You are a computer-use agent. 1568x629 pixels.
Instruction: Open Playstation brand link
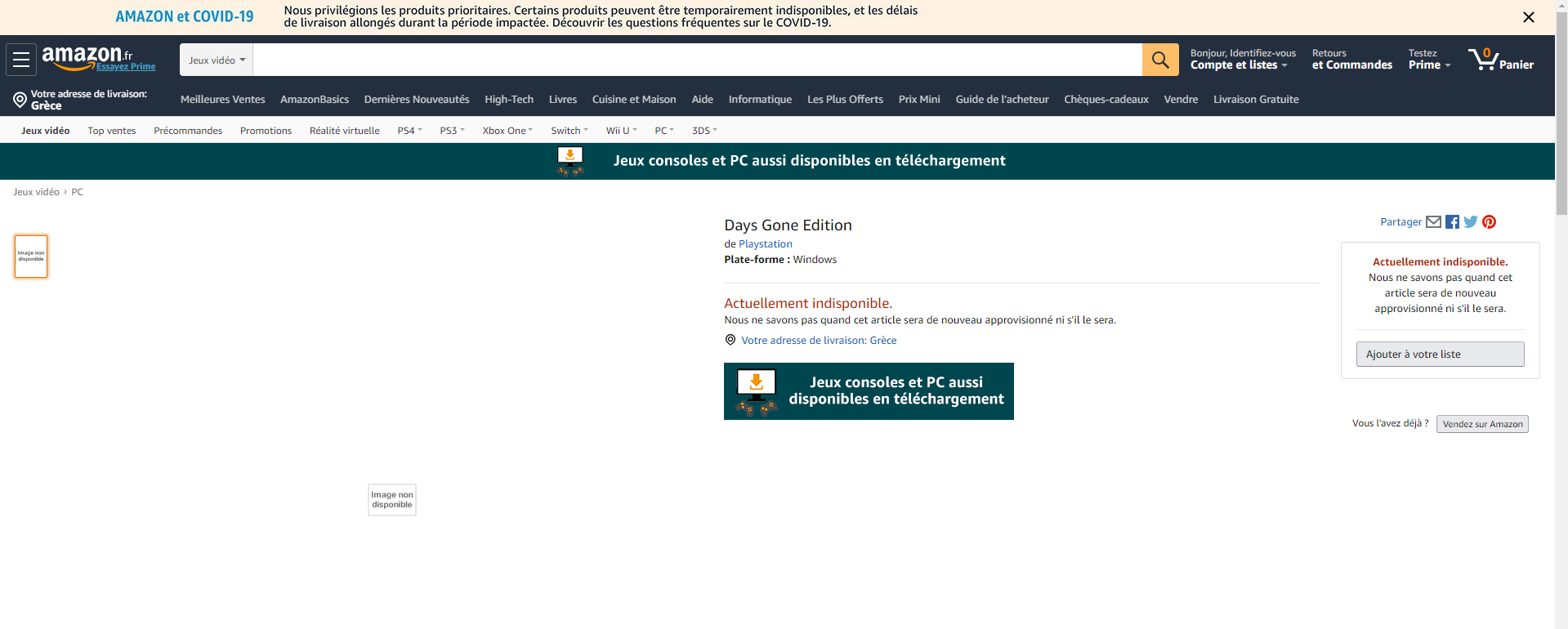click(766, 244)
